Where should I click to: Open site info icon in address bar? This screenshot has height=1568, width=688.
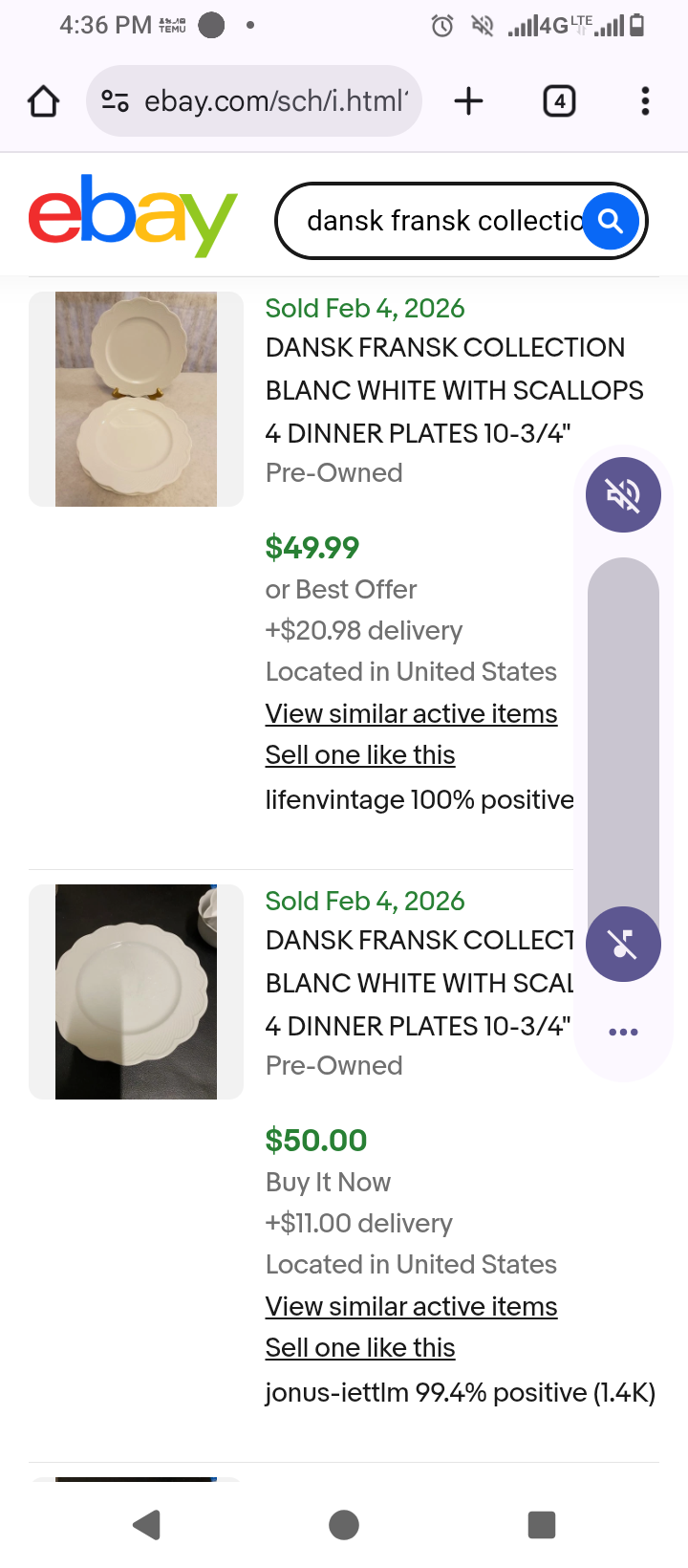point(116,101)
